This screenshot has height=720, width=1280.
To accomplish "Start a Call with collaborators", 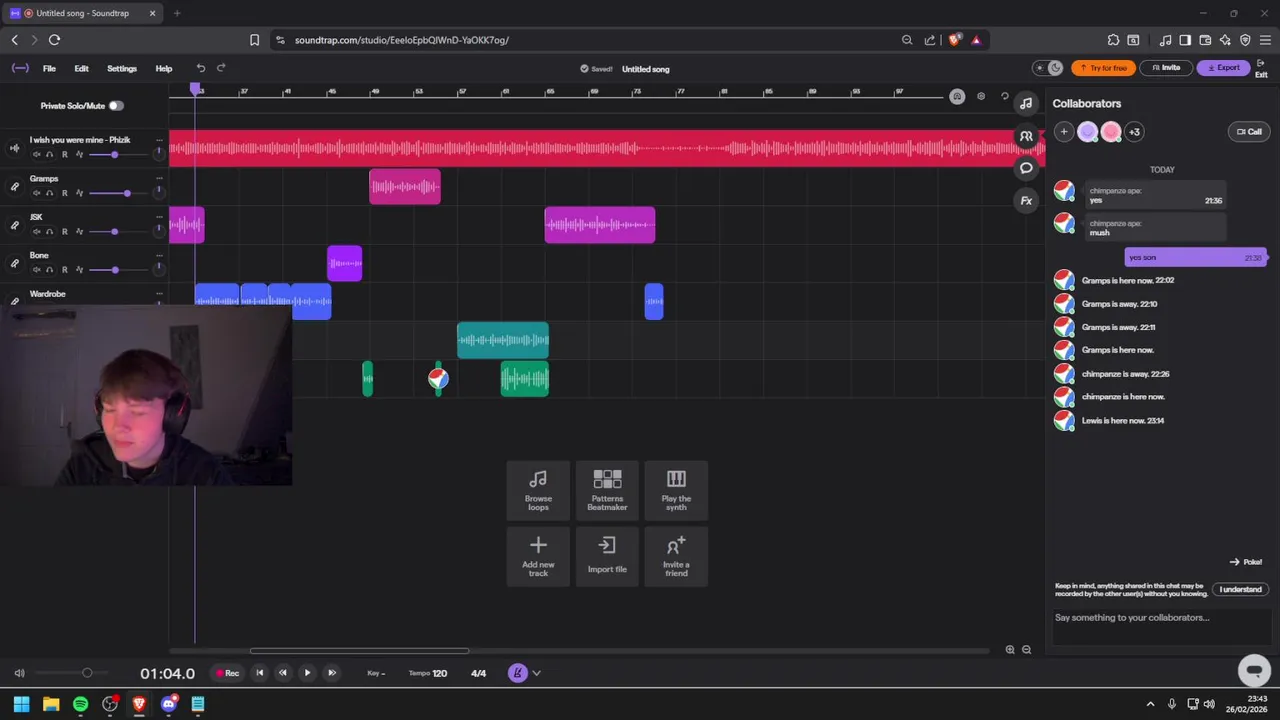I will coord(1249,132).
